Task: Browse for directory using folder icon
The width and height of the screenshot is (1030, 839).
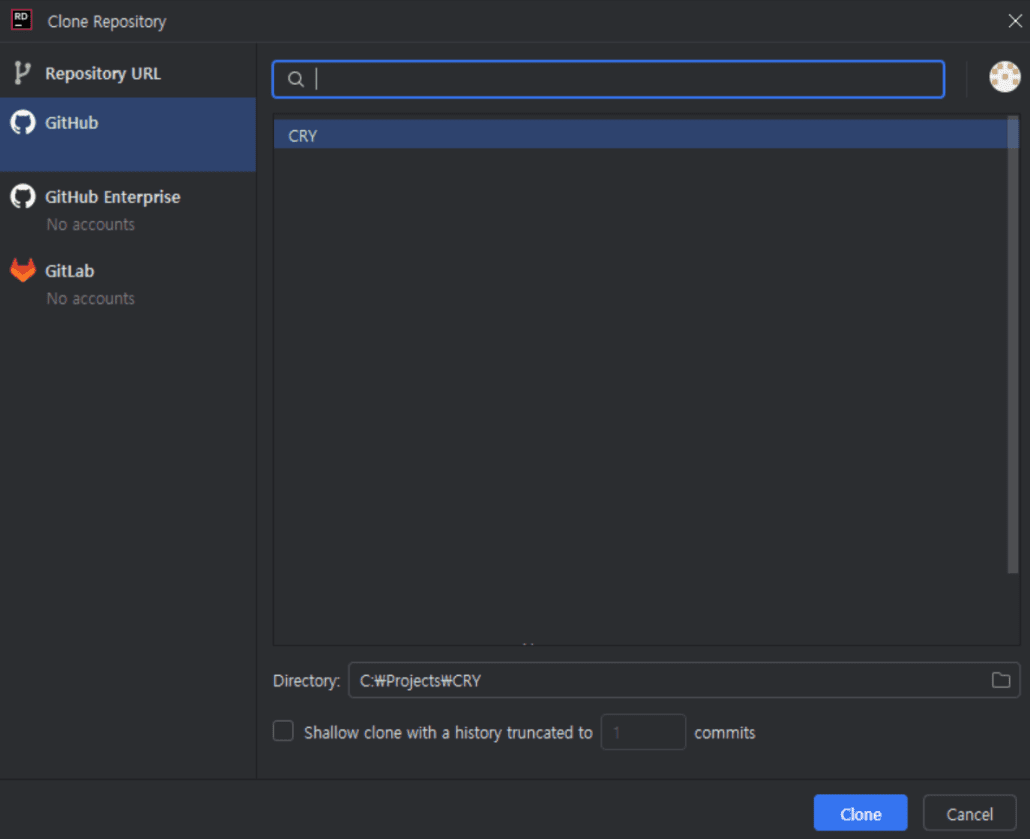Action: tap(1000, 680)
